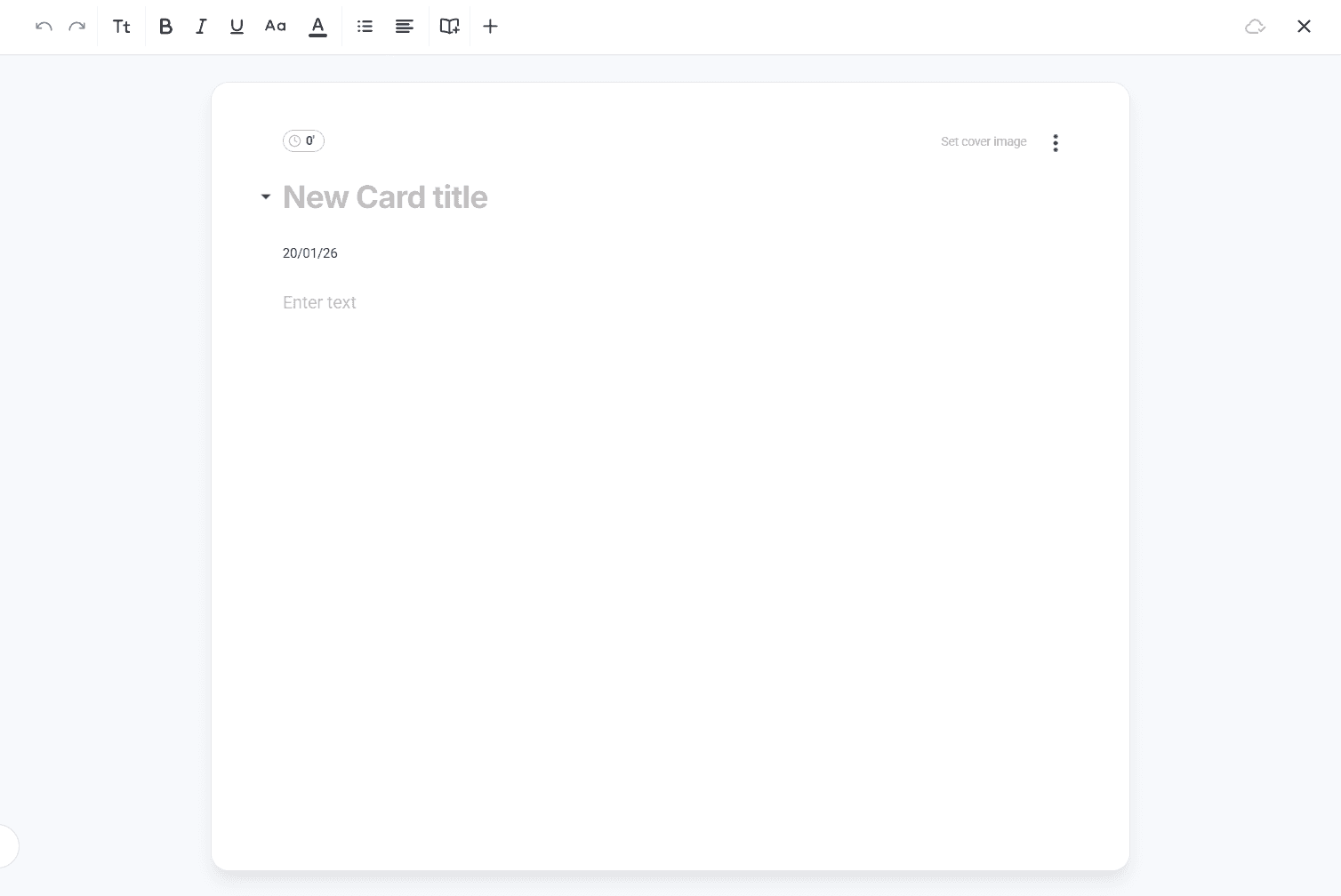The image size is (1341, 896).
Task: Close the card editor
Action: tap(1304, 27)
